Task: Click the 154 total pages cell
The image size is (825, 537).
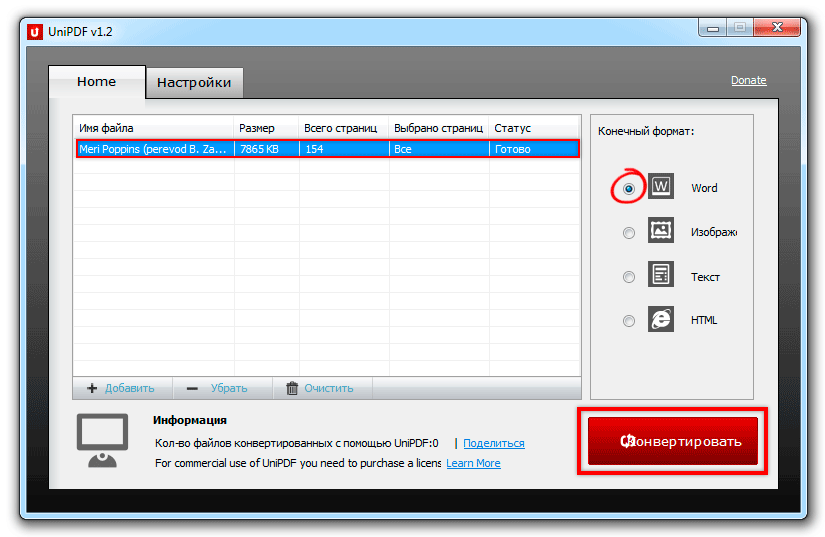Action: (344, 149)
